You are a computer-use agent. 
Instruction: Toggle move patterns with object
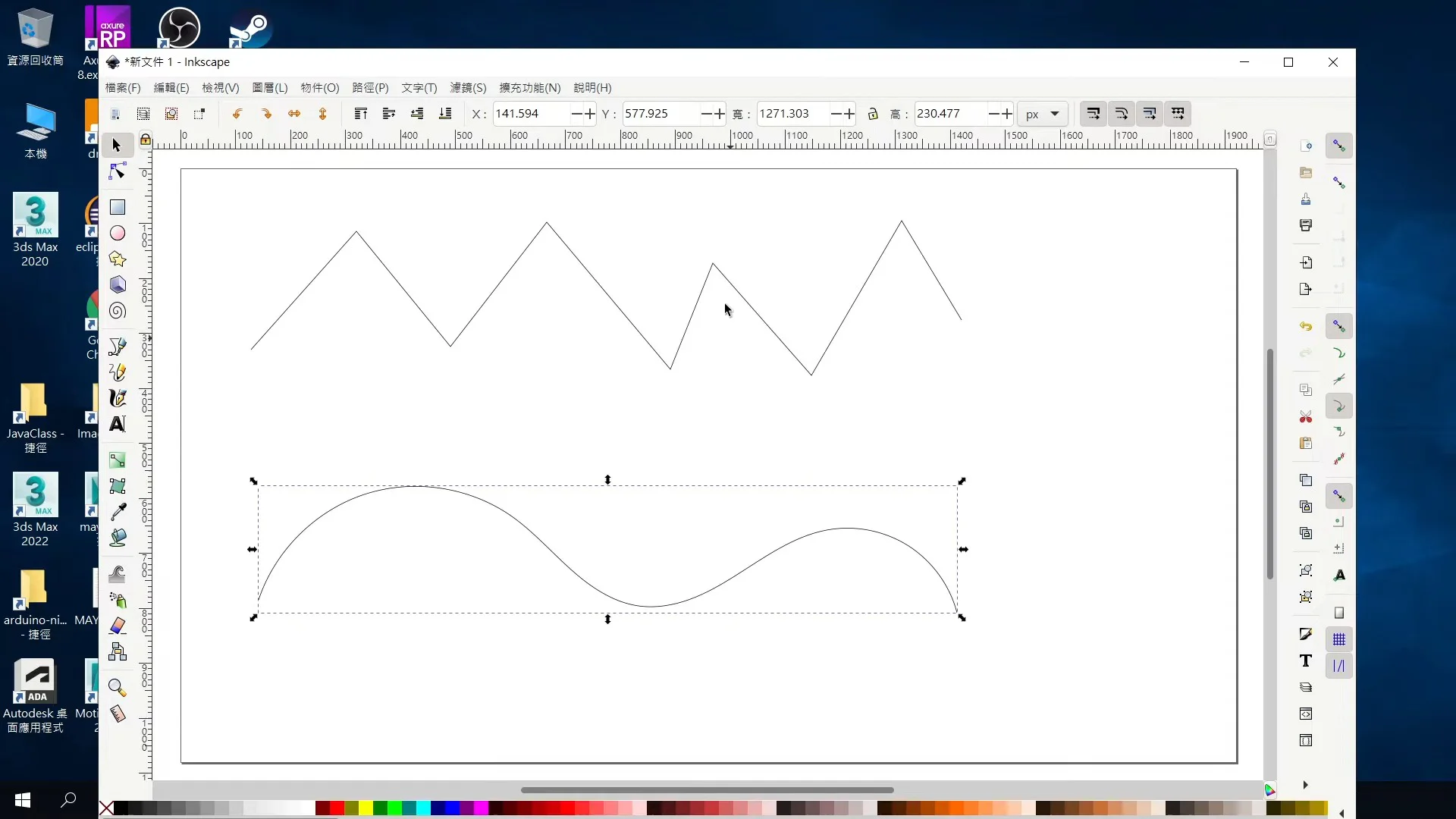[x=1178, y=114]
